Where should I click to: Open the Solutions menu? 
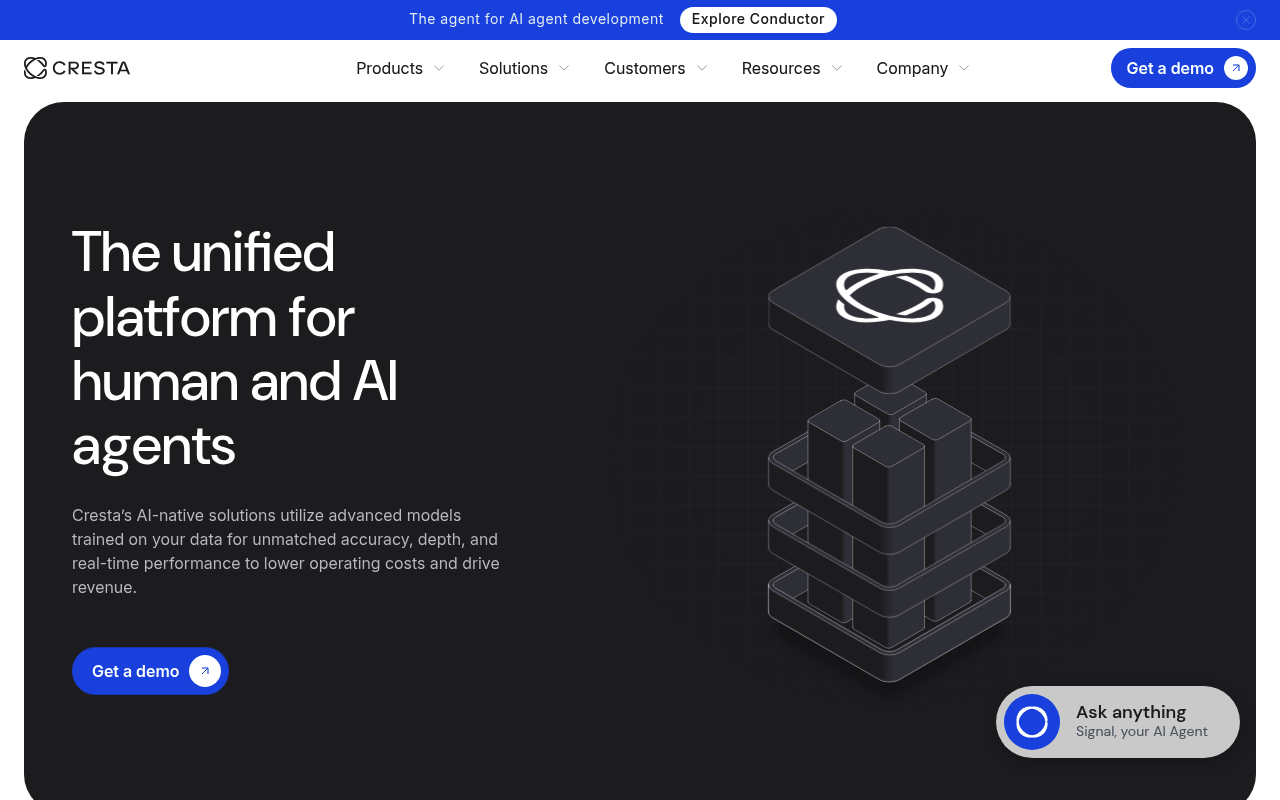tap(513, 68)
